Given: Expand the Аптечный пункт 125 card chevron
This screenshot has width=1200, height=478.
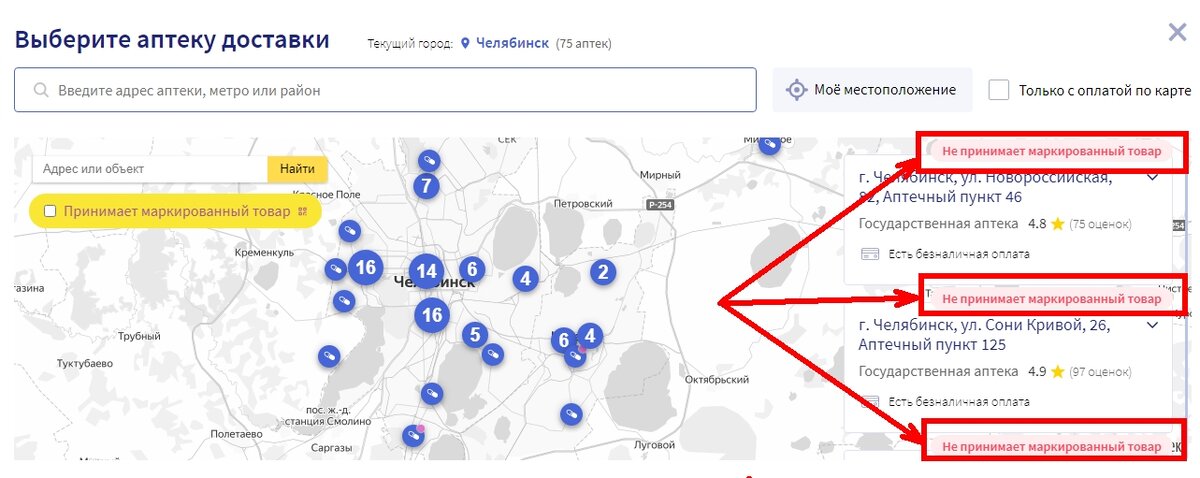Looking at the screenshot, I should (x=1152, y=325).
